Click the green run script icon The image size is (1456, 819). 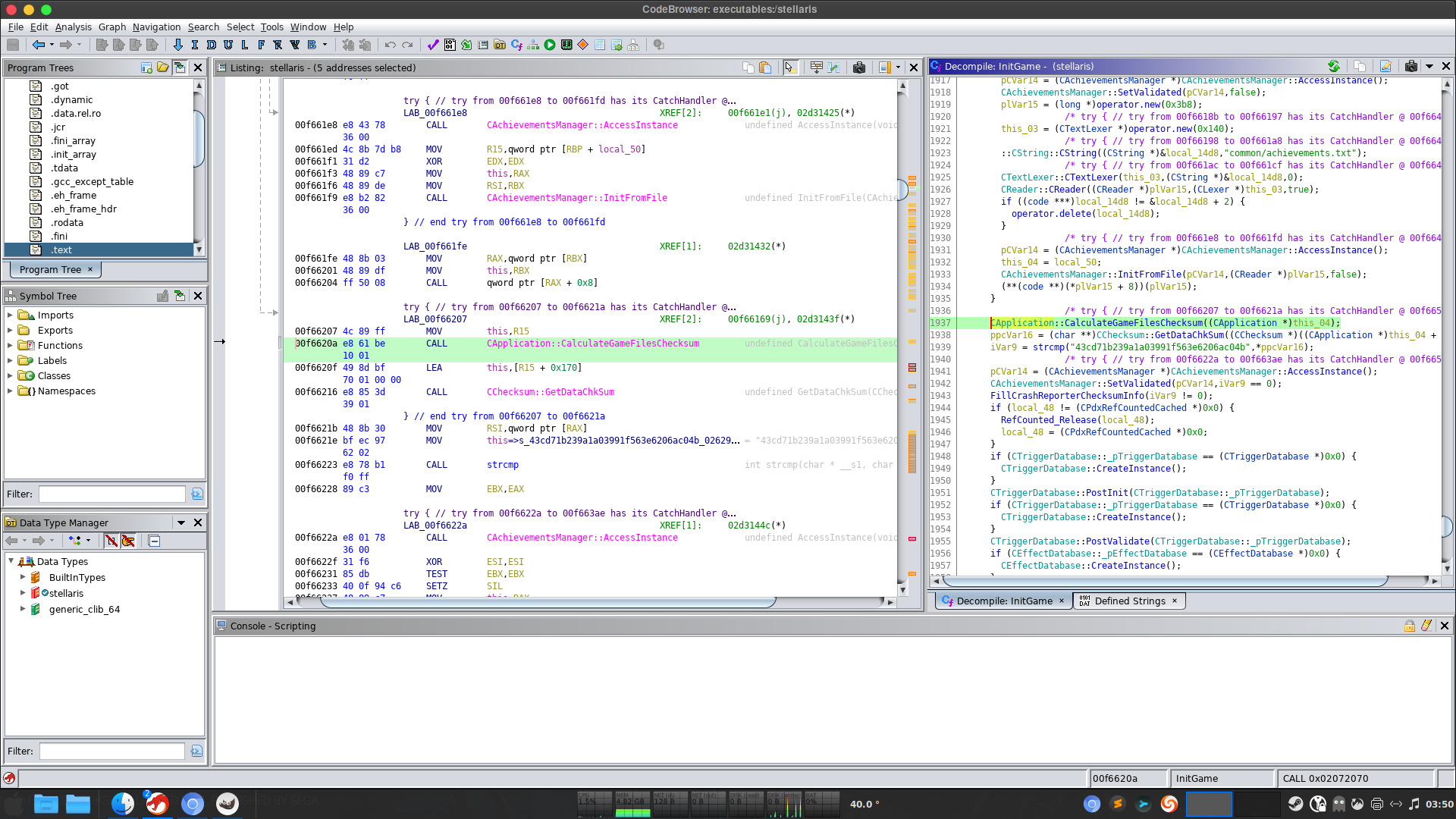[x=550, y=45]
